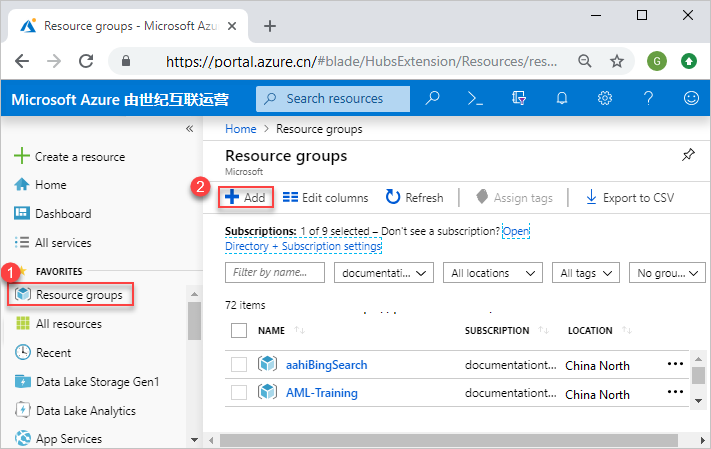Tick the checkbox for aahiBingSearch
The image size is (711, 449).
(239, 365)
